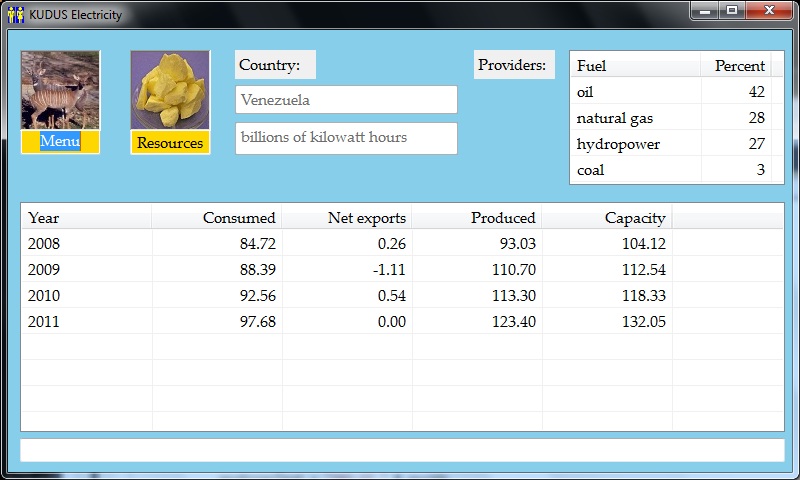
Task: Click the natural gas percent value 28
Action: pyautogui.click(x=757, y=118)
